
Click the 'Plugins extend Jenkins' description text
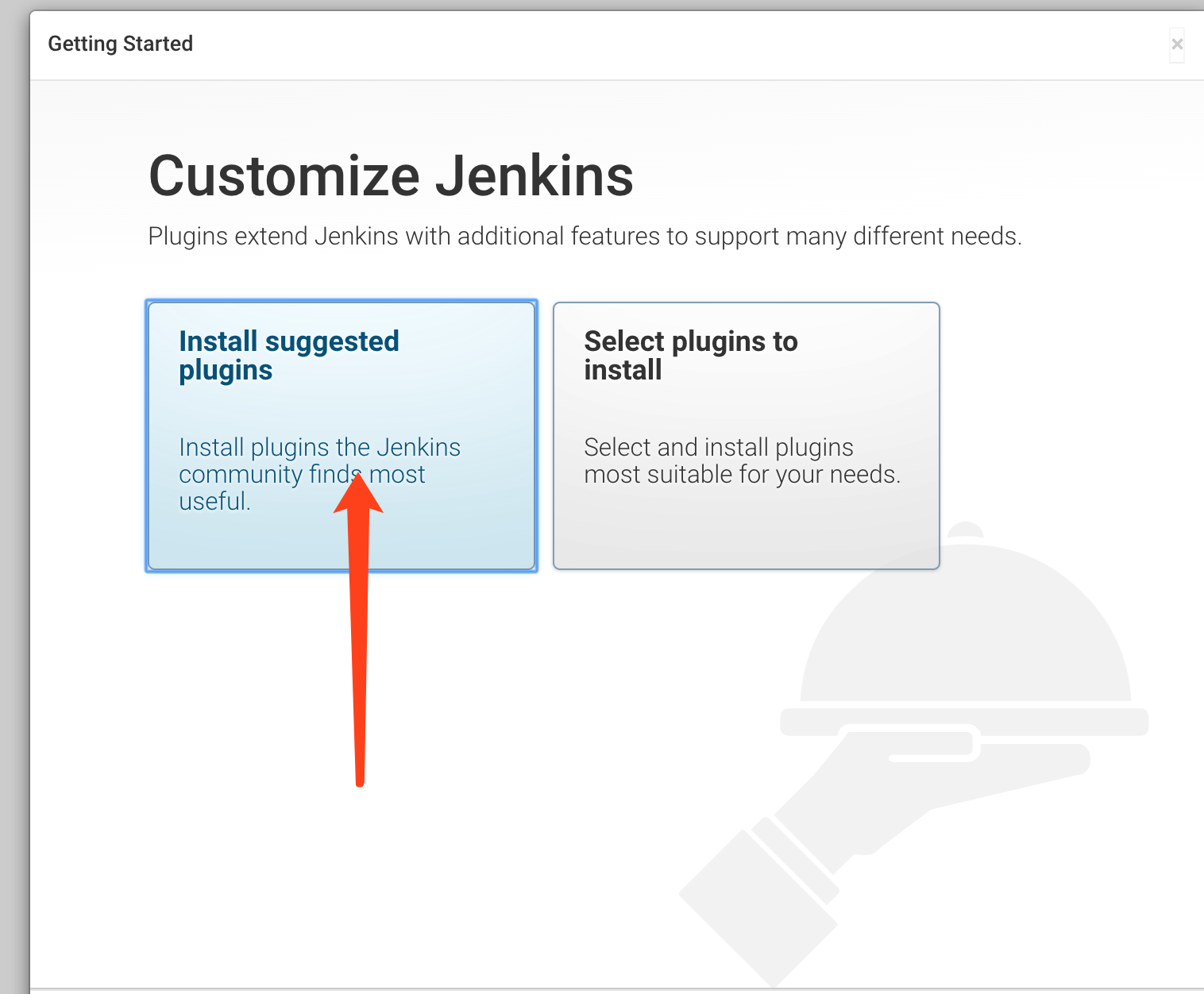click(x=585, y=237)
